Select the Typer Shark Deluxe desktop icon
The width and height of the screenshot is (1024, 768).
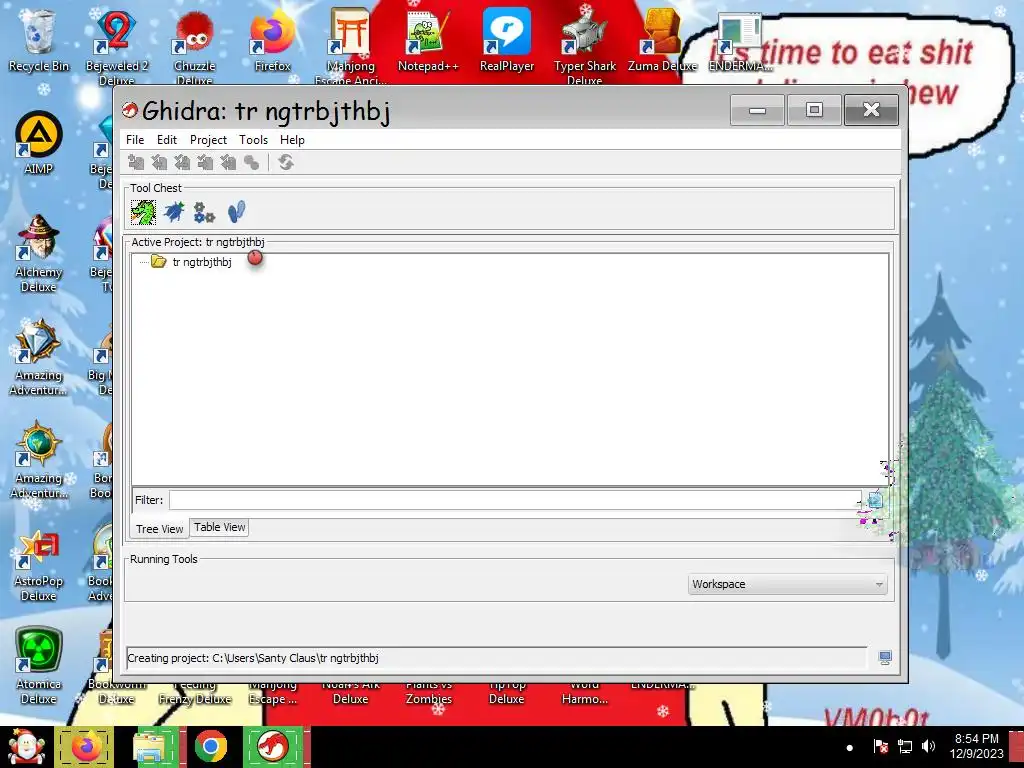584,47
